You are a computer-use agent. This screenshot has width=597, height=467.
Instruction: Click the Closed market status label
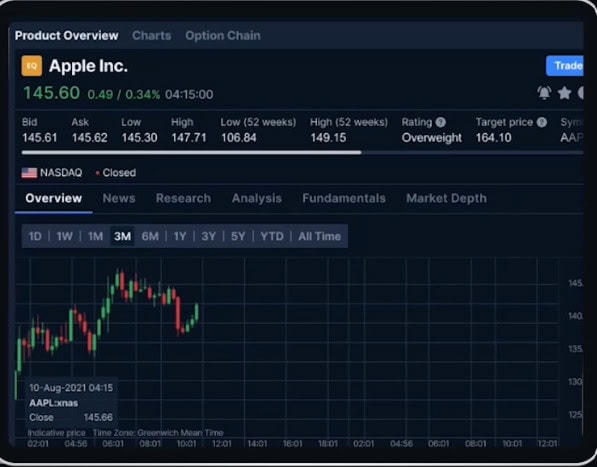(x=119, y=173)
